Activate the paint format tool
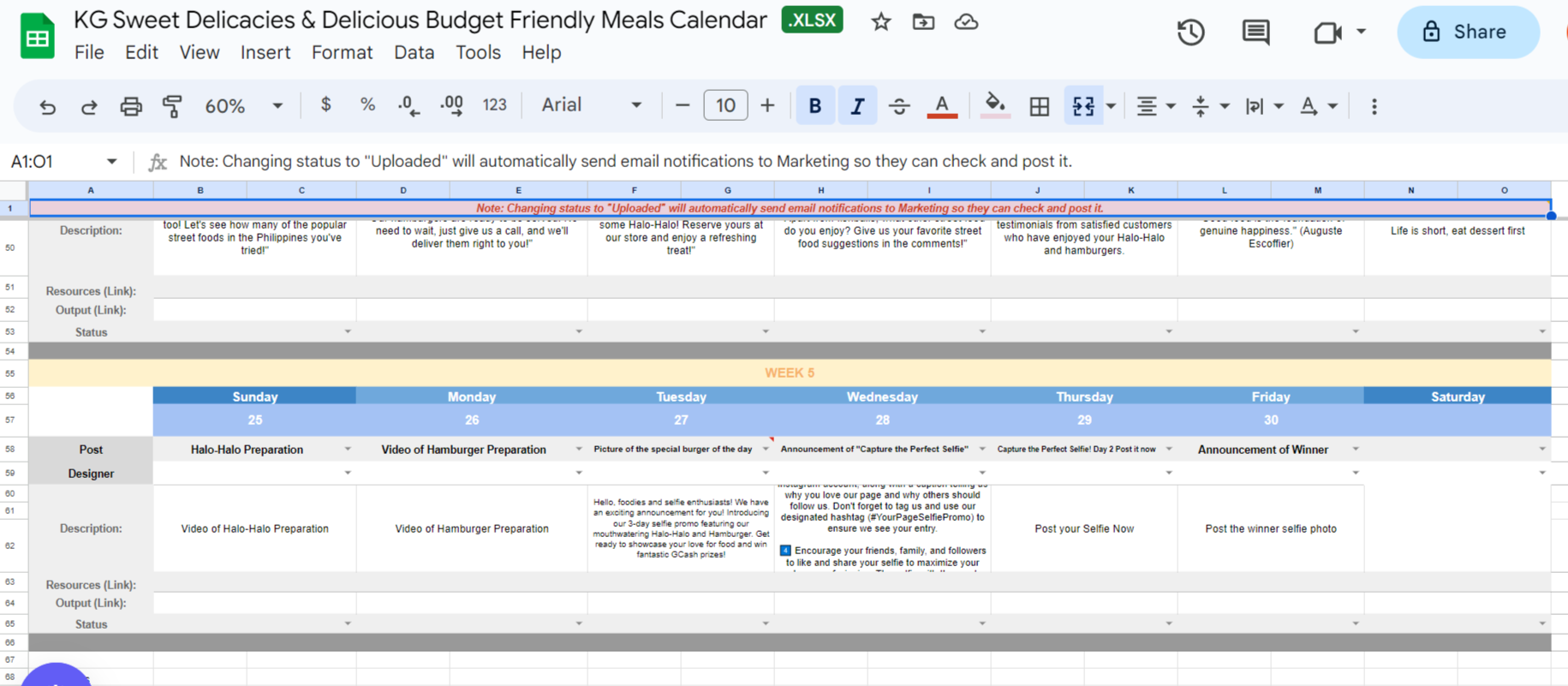Viewport: 1568px width, 686px height. 172,106
